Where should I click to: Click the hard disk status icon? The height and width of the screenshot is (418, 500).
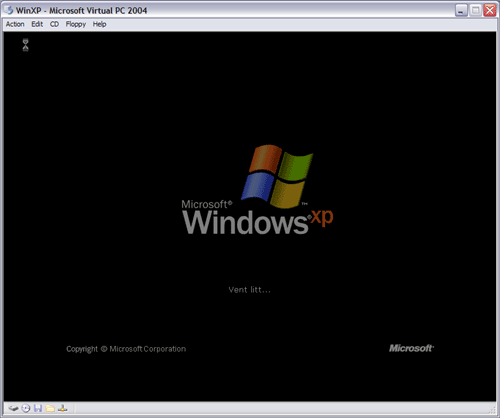13,408
